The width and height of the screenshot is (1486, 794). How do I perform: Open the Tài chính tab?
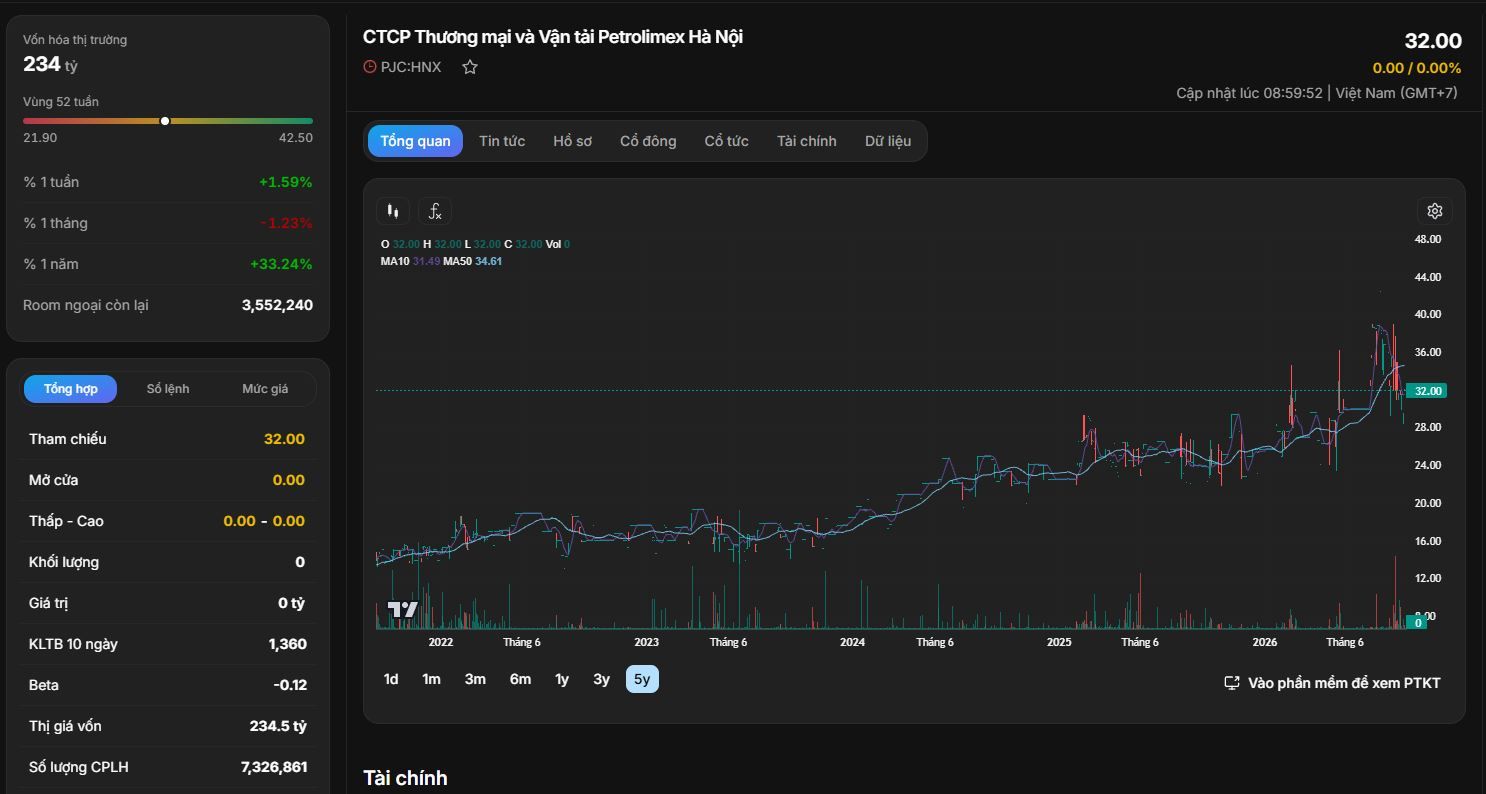(807, 141)
